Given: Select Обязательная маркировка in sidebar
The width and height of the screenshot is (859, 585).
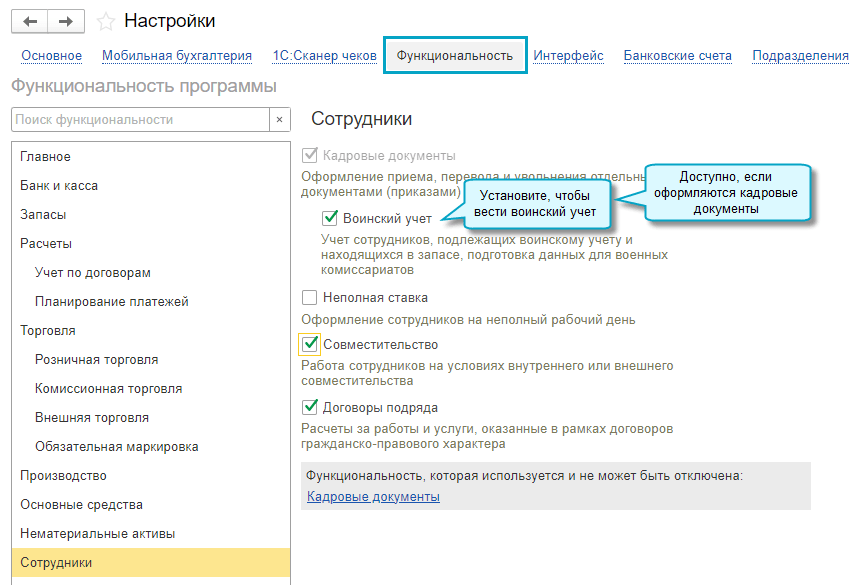Looking at the screenshot, I should 115,446.
